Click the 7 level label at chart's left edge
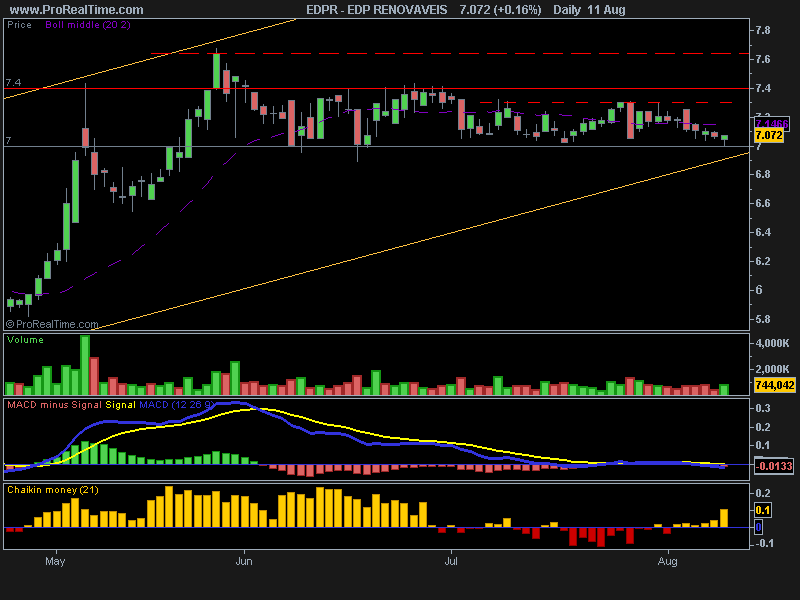Image resolution: width=800 pixels, height=600 pixels. tap(8, 140)
